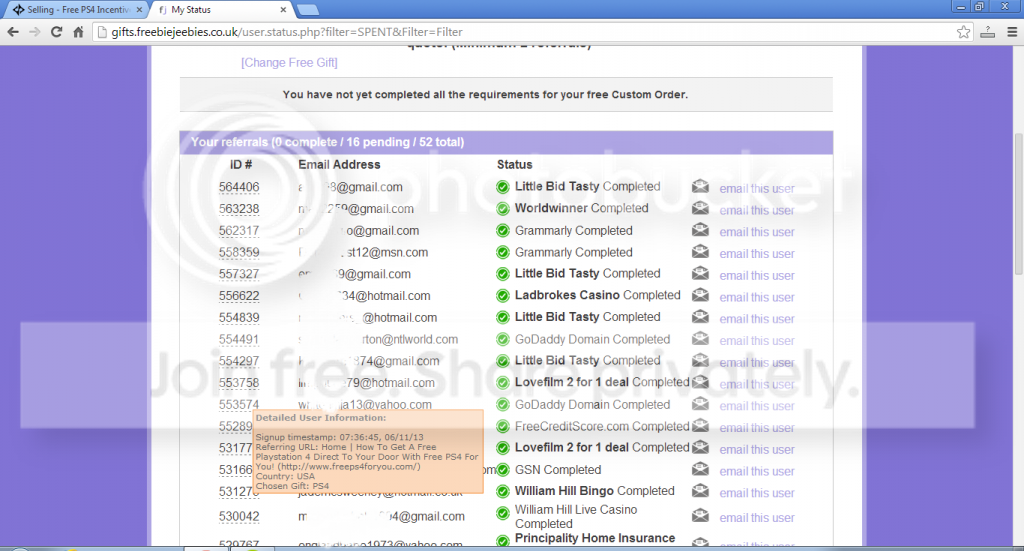Click the green check icon for Ladbrokes Casino
This screenshot has width=1024, height=551.
click(x=503, y=296)
